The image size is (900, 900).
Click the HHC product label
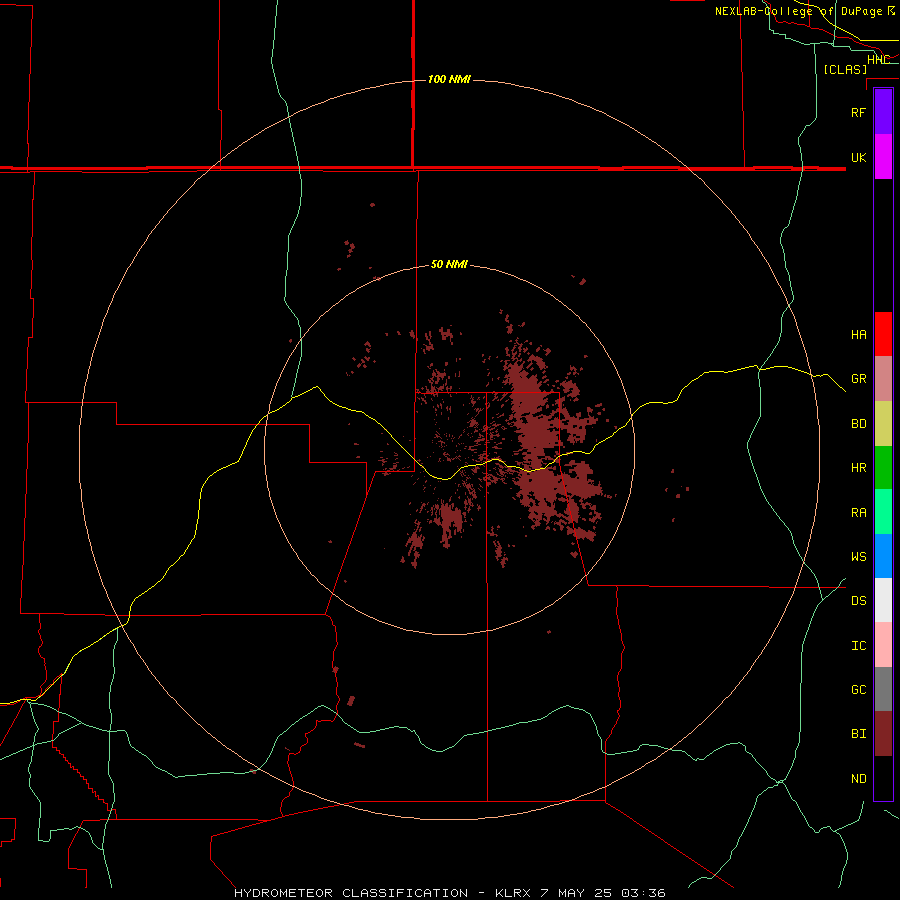click(878, 60)
